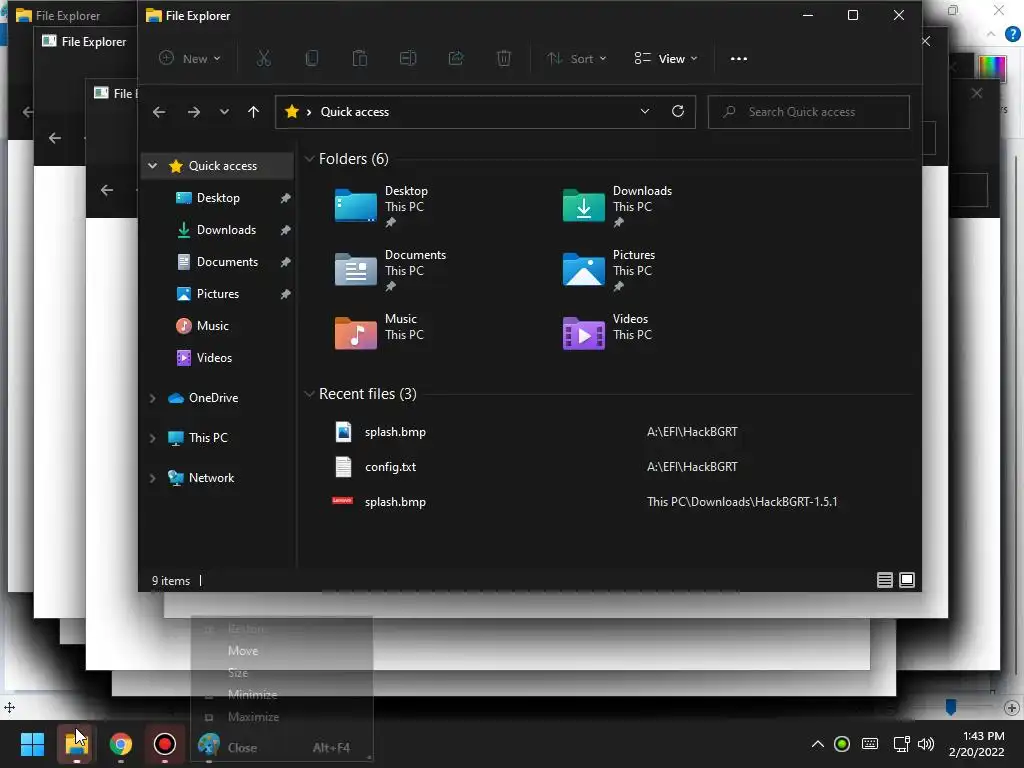Screen dimensions: 1024x768
Task: Expand Network tree node
Action: [x=153, y=478]
